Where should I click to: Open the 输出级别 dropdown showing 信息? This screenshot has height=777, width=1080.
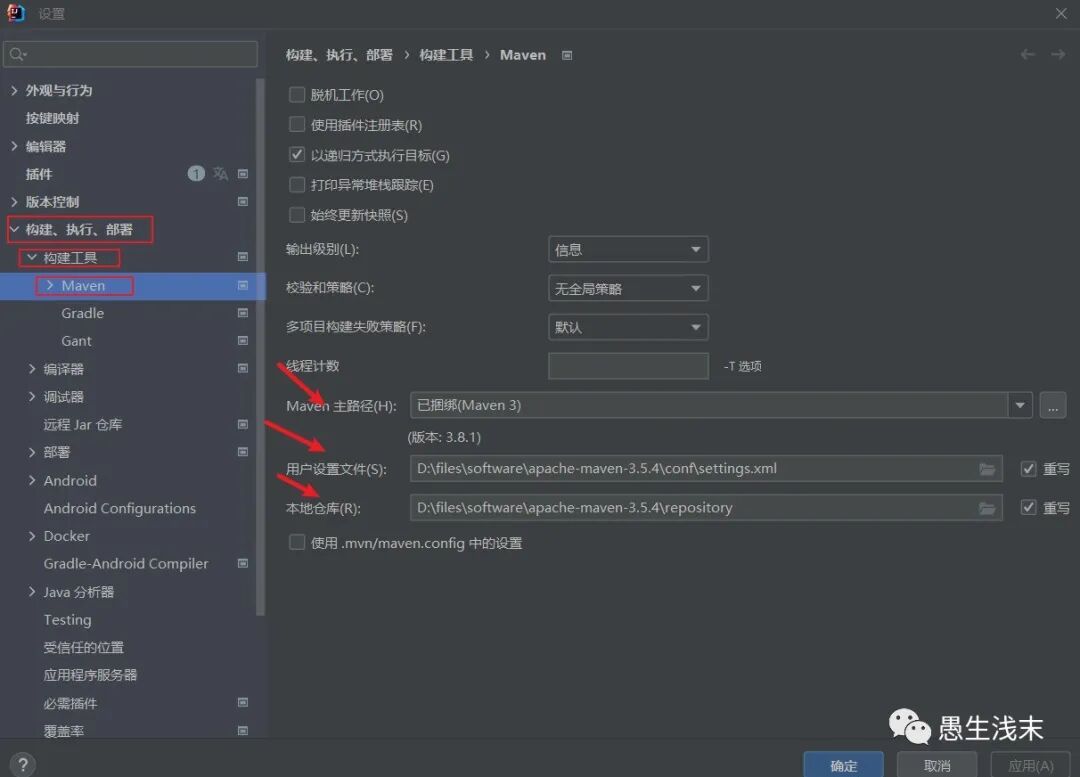(x=628, y=249)
